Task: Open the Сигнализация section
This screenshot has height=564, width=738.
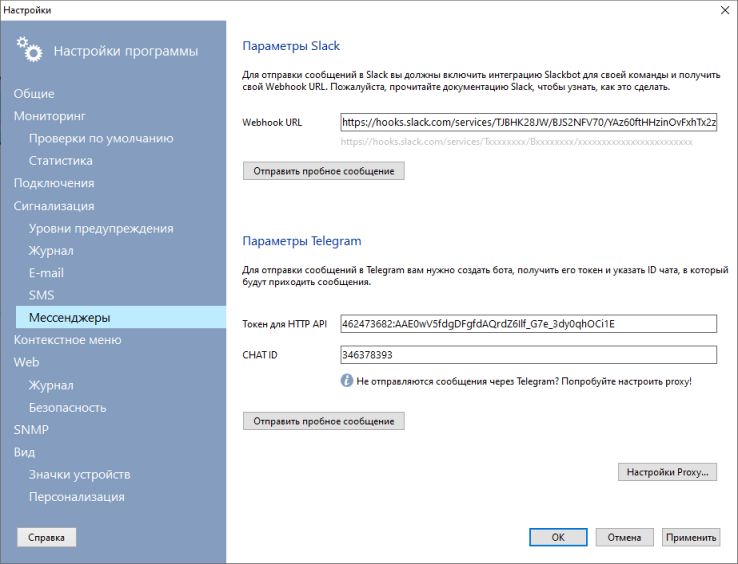Action: [x=54, y=206]
